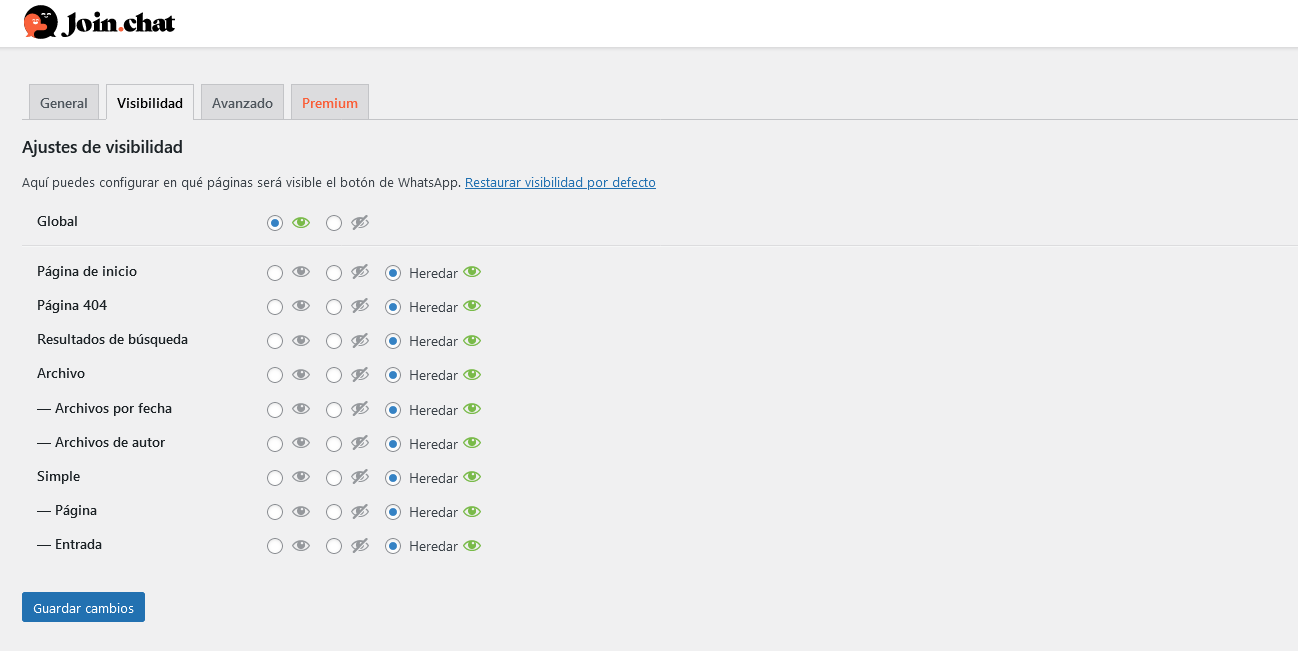Open the Premium tab
The height and width of the screenshot is (651, 1298).
(x=330, y=103)
